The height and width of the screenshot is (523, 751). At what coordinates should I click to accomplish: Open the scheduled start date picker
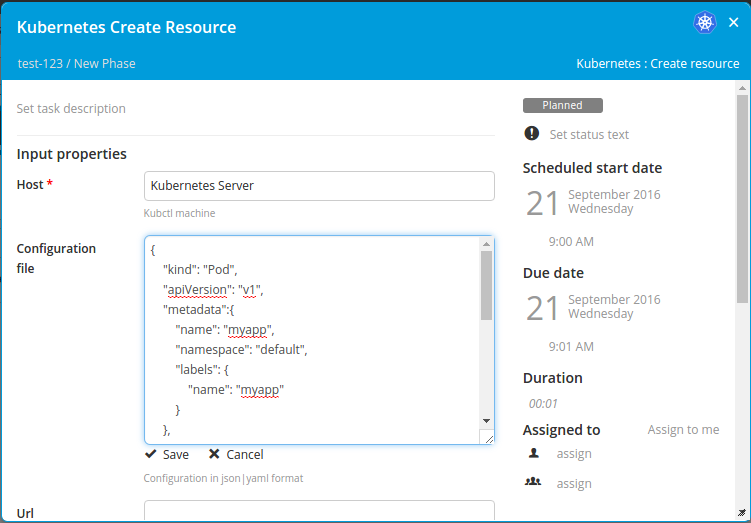click(x=594, y=202)
